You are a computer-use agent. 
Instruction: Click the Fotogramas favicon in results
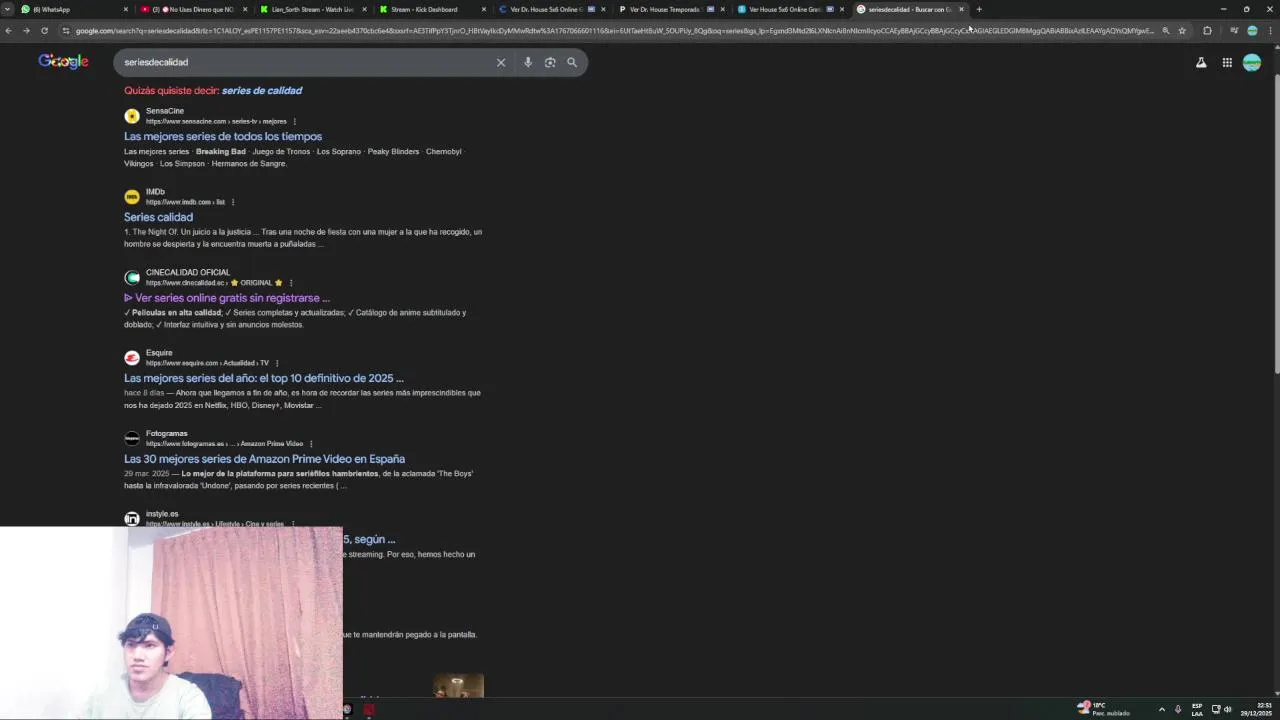coord(132,438)
